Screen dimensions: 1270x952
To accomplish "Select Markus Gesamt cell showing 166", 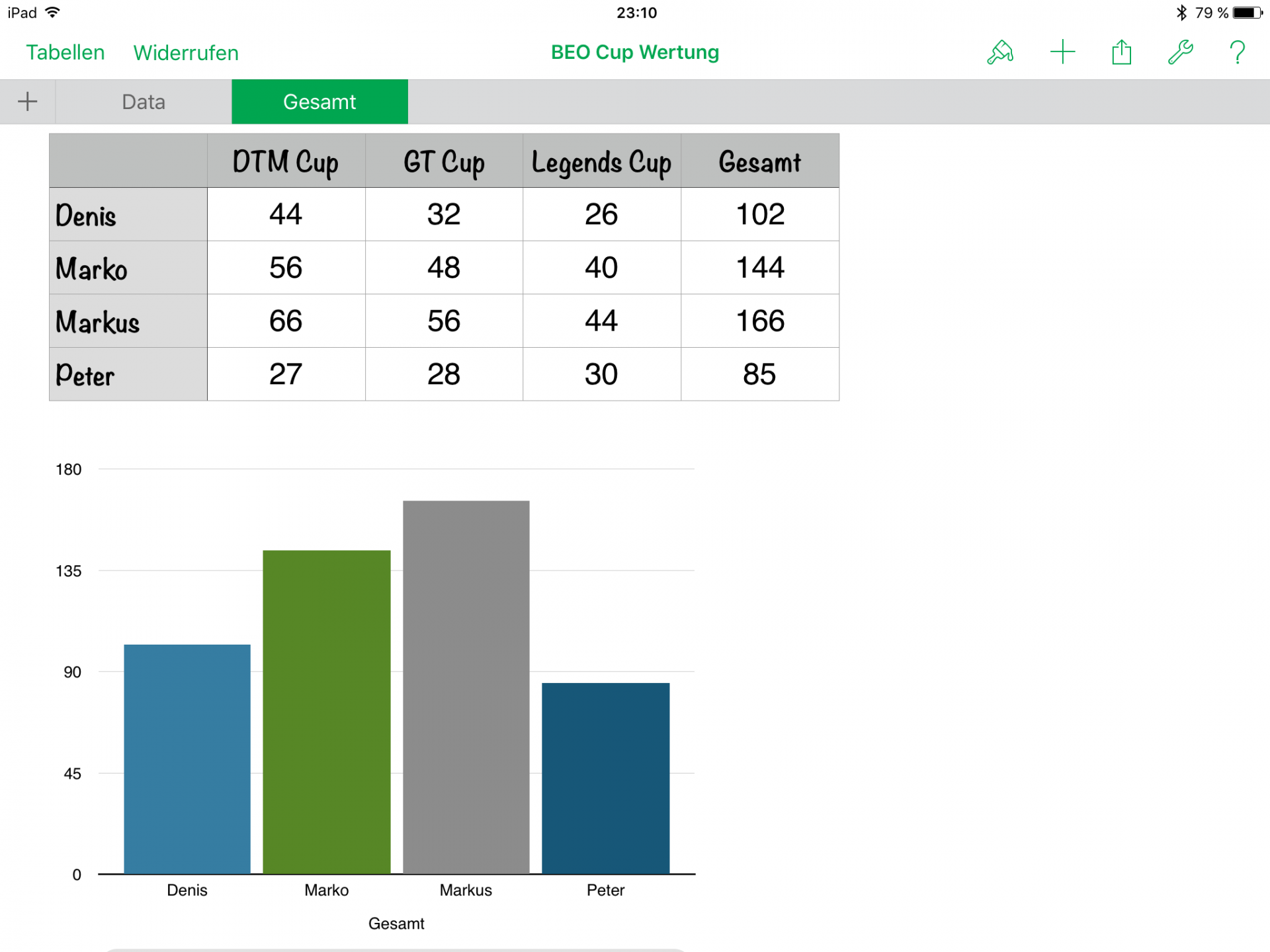I will coord(760,321).
